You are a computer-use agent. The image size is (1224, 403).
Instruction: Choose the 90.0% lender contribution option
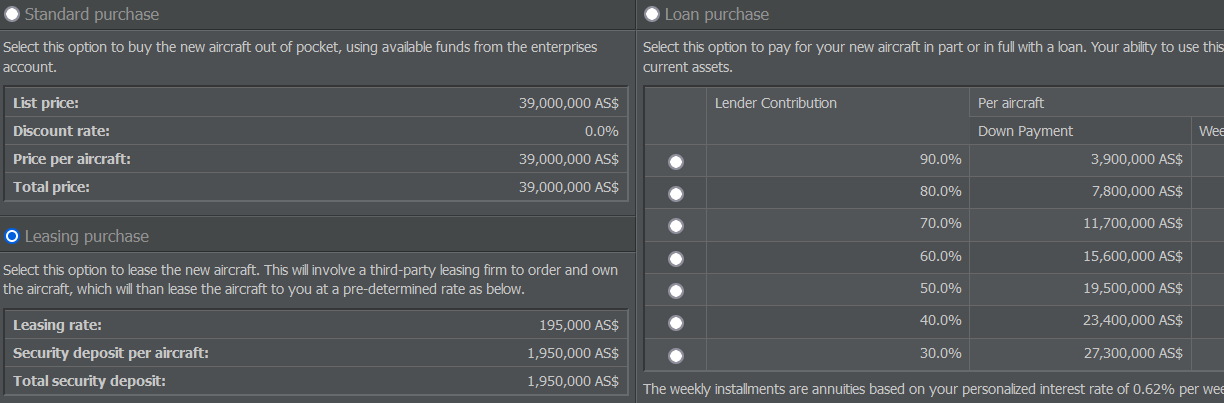pyautogui.click(x=676, y=161)
